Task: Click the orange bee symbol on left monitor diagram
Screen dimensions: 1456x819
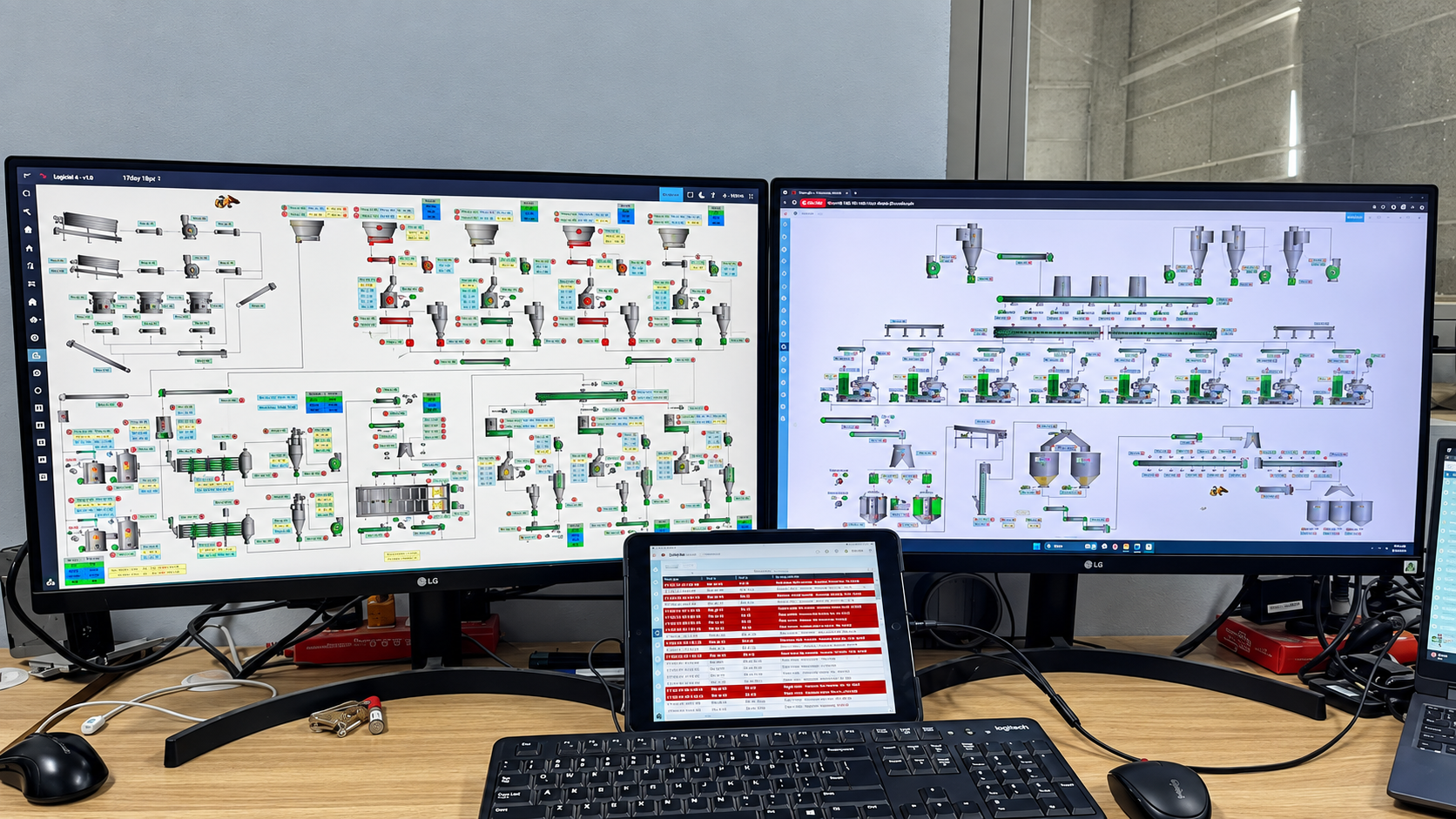Action: tap(227, 202)
